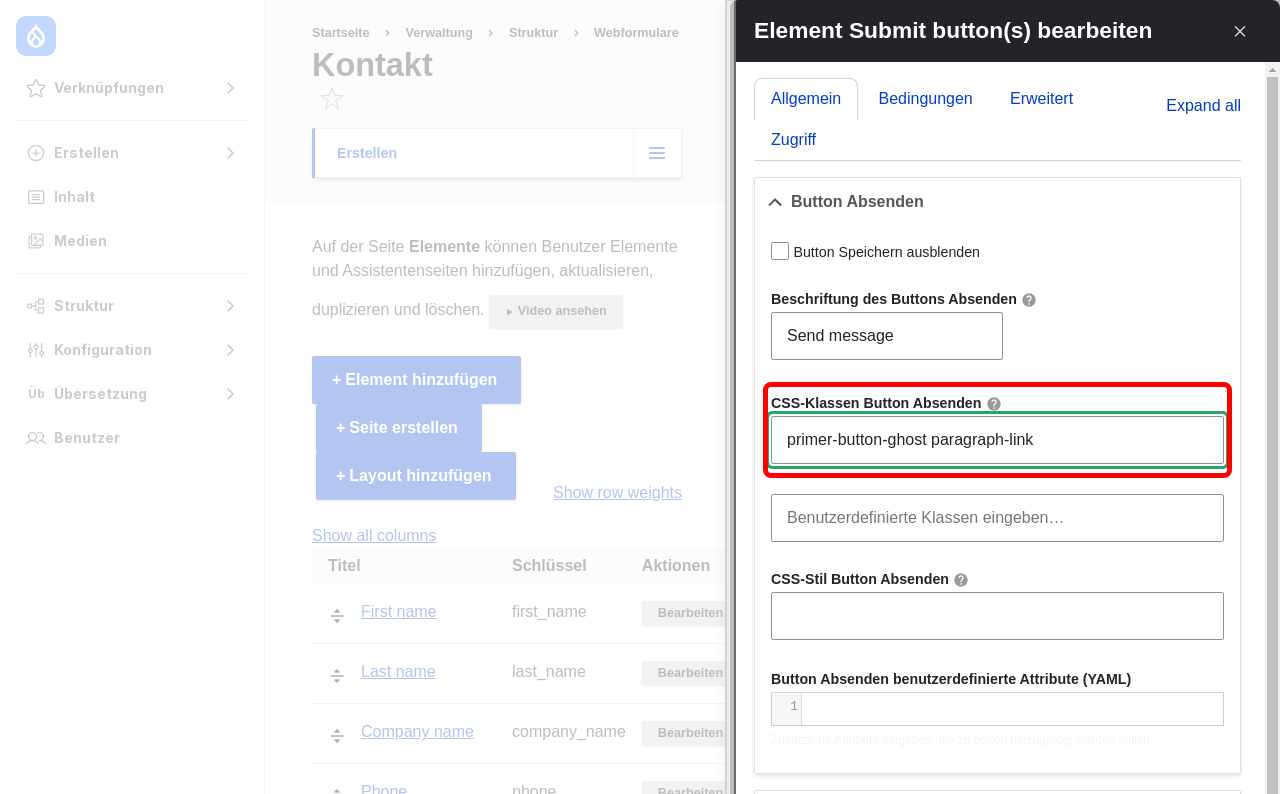Click Show row weights link
This screenshot has height=794, width=1280.
[x=617, y=493]
